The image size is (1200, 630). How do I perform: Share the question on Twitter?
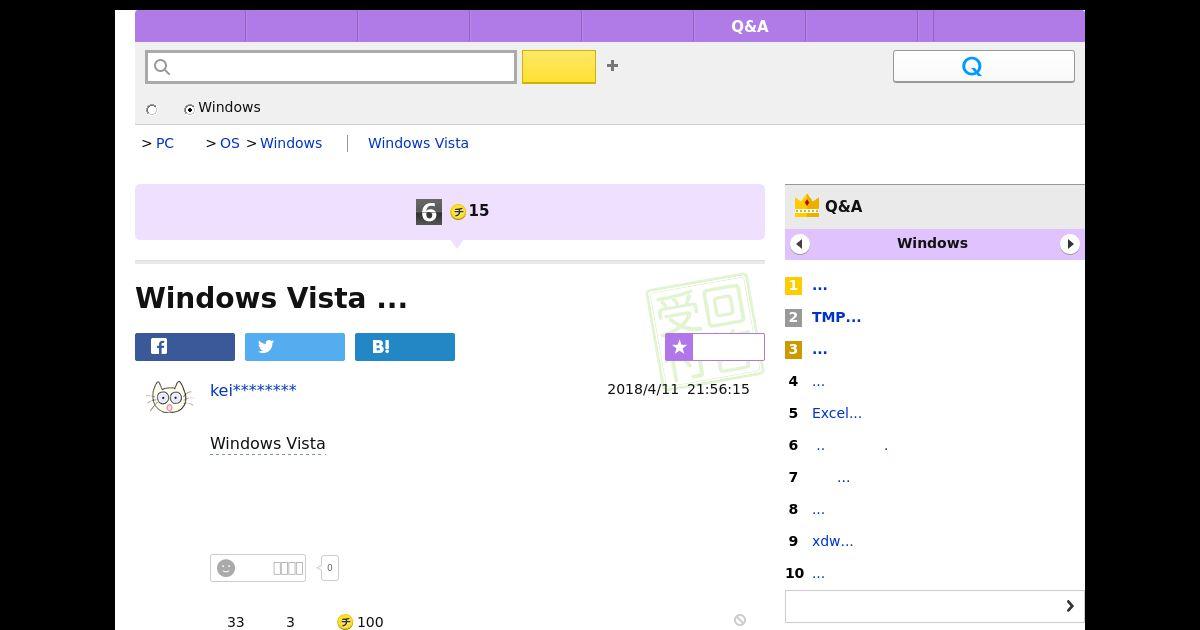[295, 347]
